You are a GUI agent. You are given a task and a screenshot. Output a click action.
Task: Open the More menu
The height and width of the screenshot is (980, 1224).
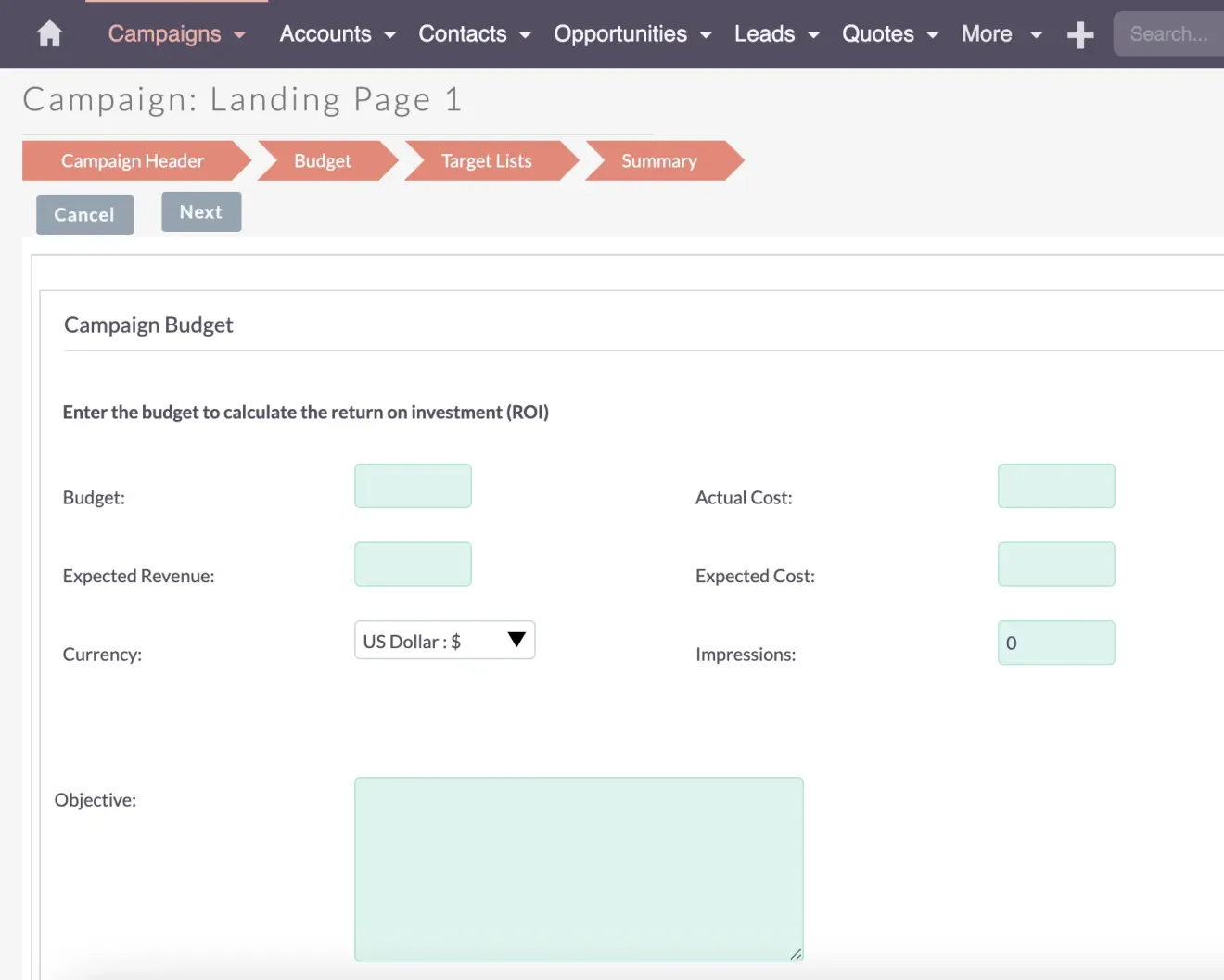tap(987, 33)
